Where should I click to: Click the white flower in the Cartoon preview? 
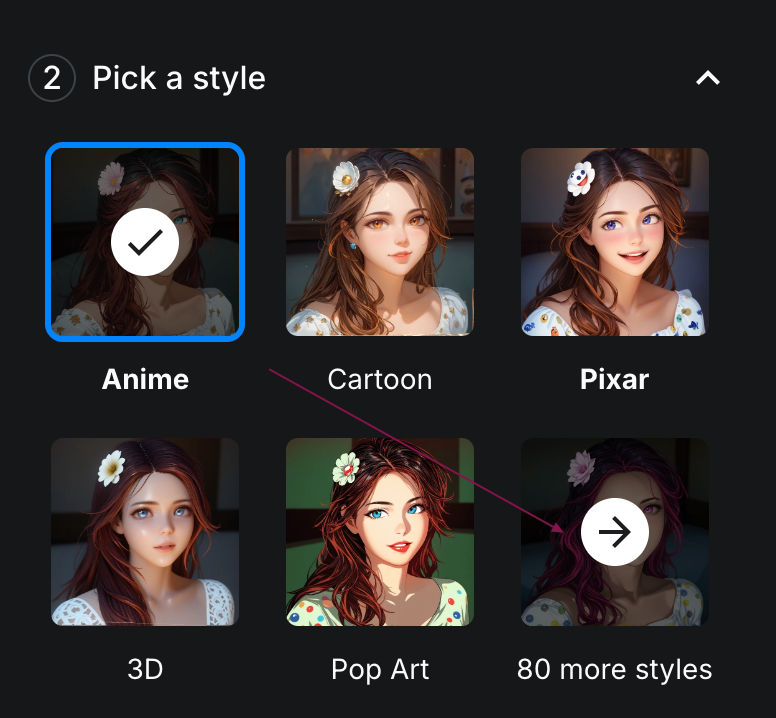[345, 178]
